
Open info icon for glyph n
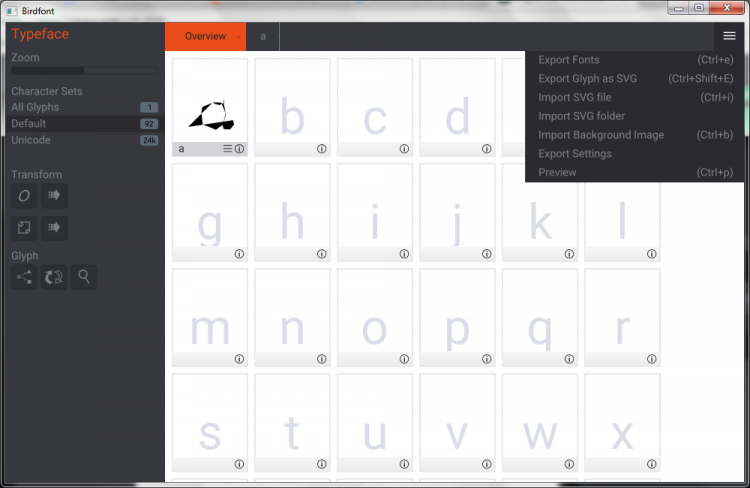point(322,359)
